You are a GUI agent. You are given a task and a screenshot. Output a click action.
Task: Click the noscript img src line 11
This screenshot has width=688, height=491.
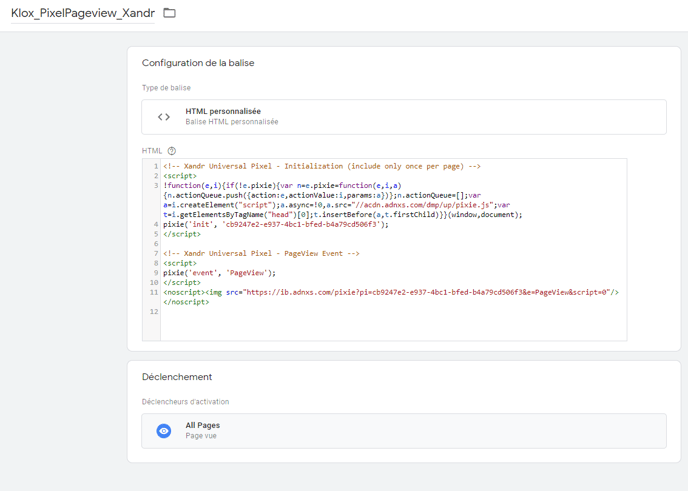point(391,292)
